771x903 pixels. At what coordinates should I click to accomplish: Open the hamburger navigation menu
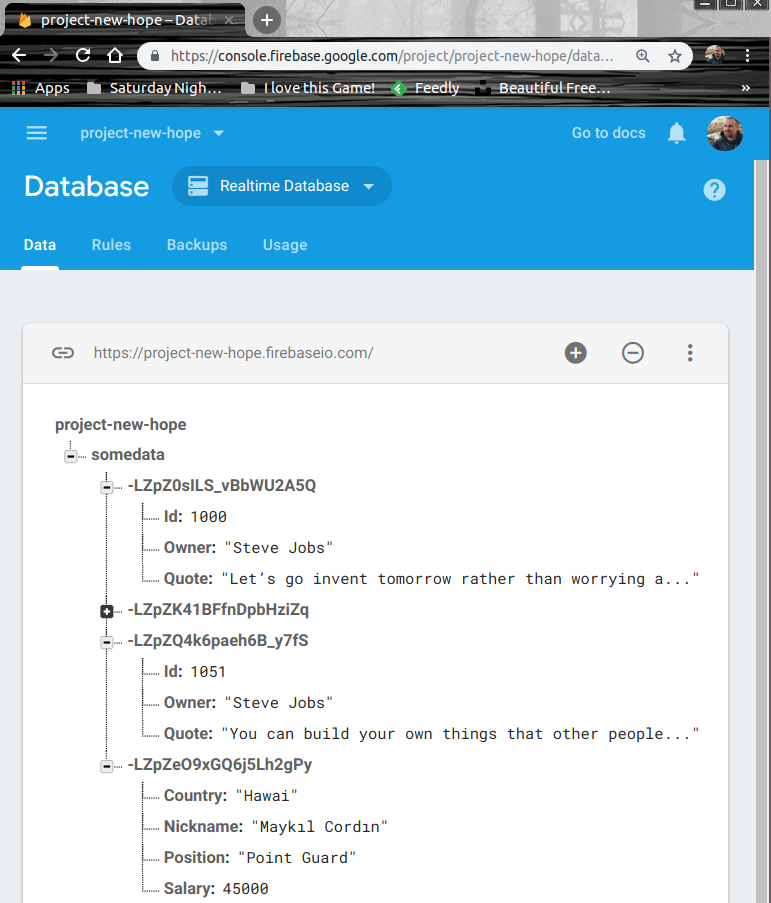click(x=37, y=133)
